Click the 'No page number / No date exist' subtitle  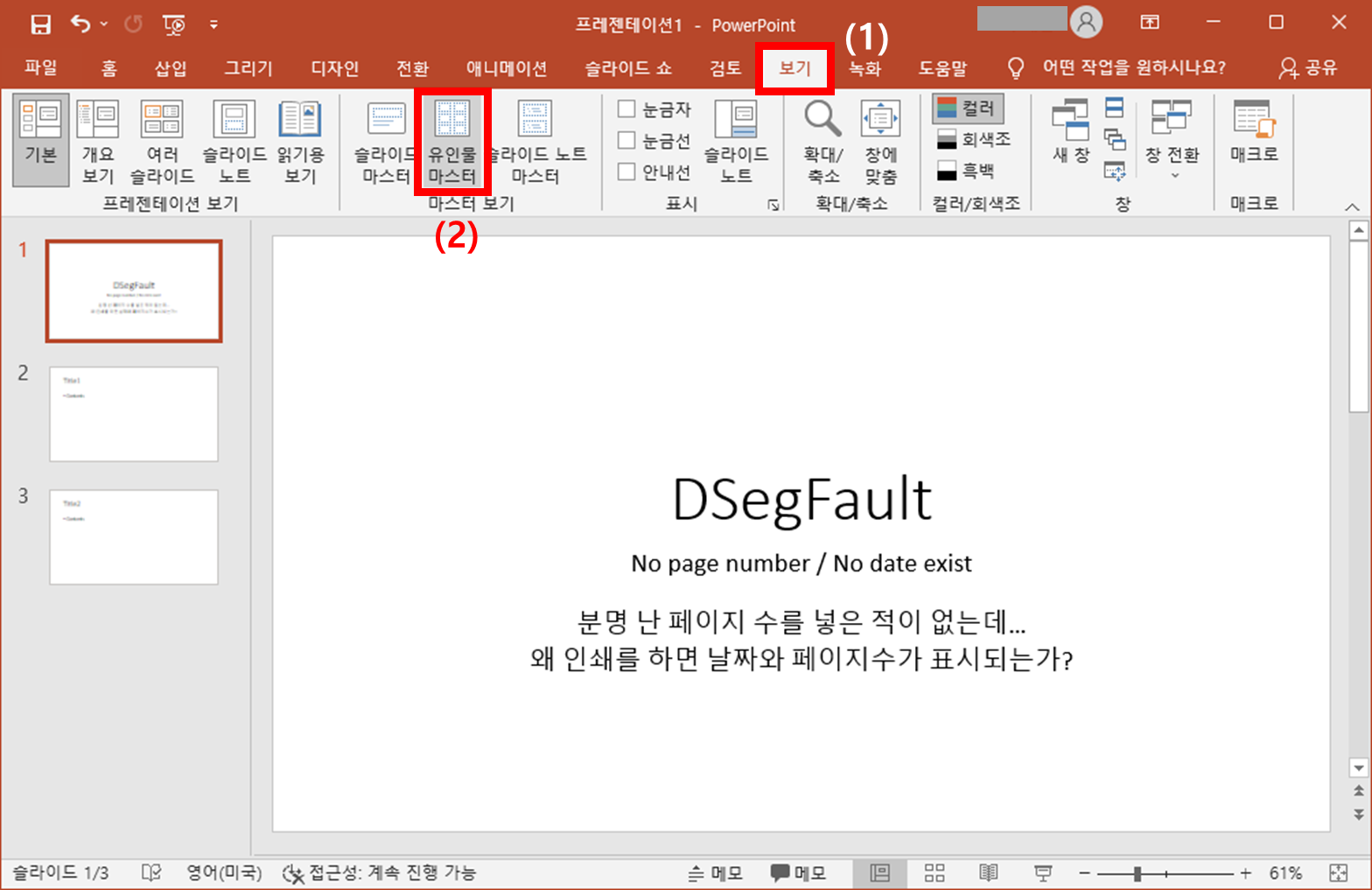tap(801, 563)
